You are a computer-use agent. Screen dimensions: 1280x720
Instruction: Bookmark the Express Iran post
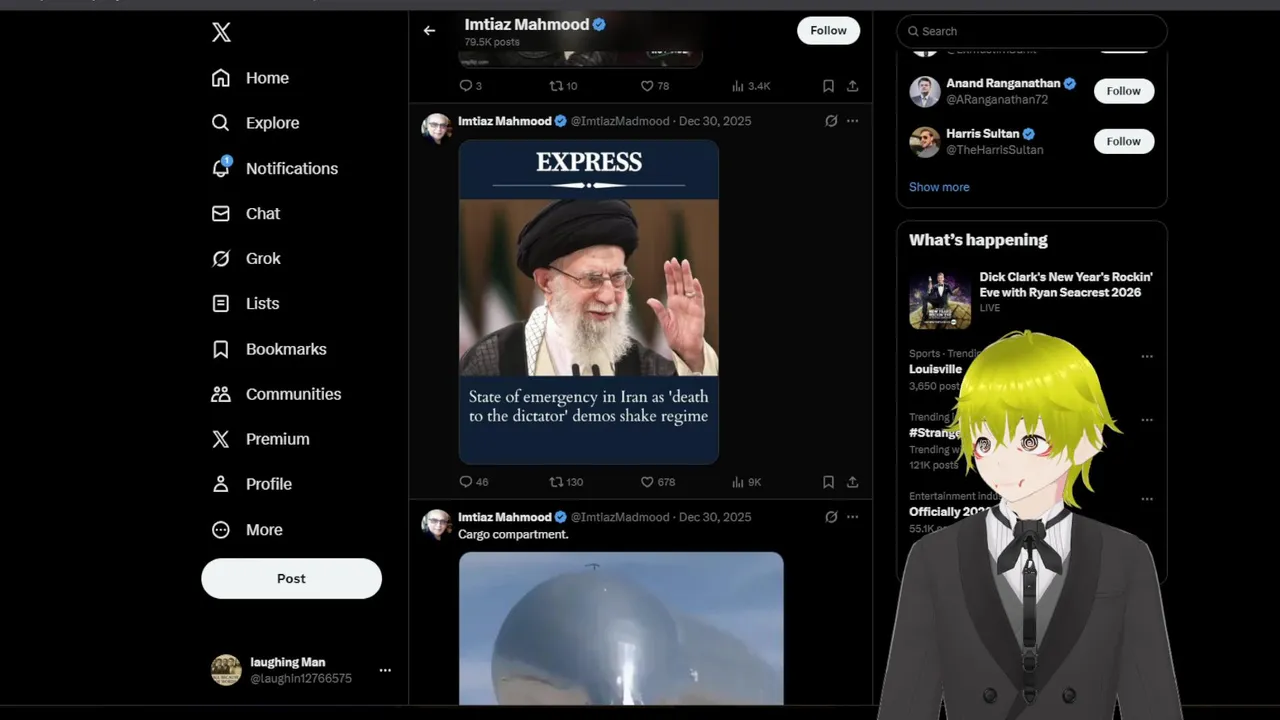click(828, 482)
